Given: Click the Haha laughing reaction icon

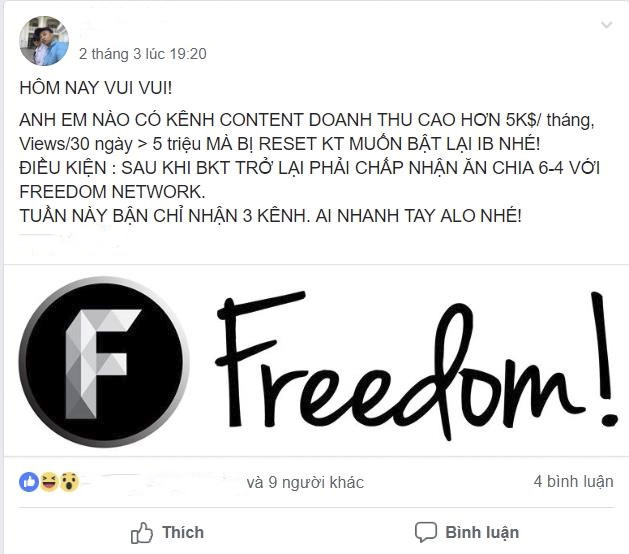Looking at the screenshot, I should 49,482.
